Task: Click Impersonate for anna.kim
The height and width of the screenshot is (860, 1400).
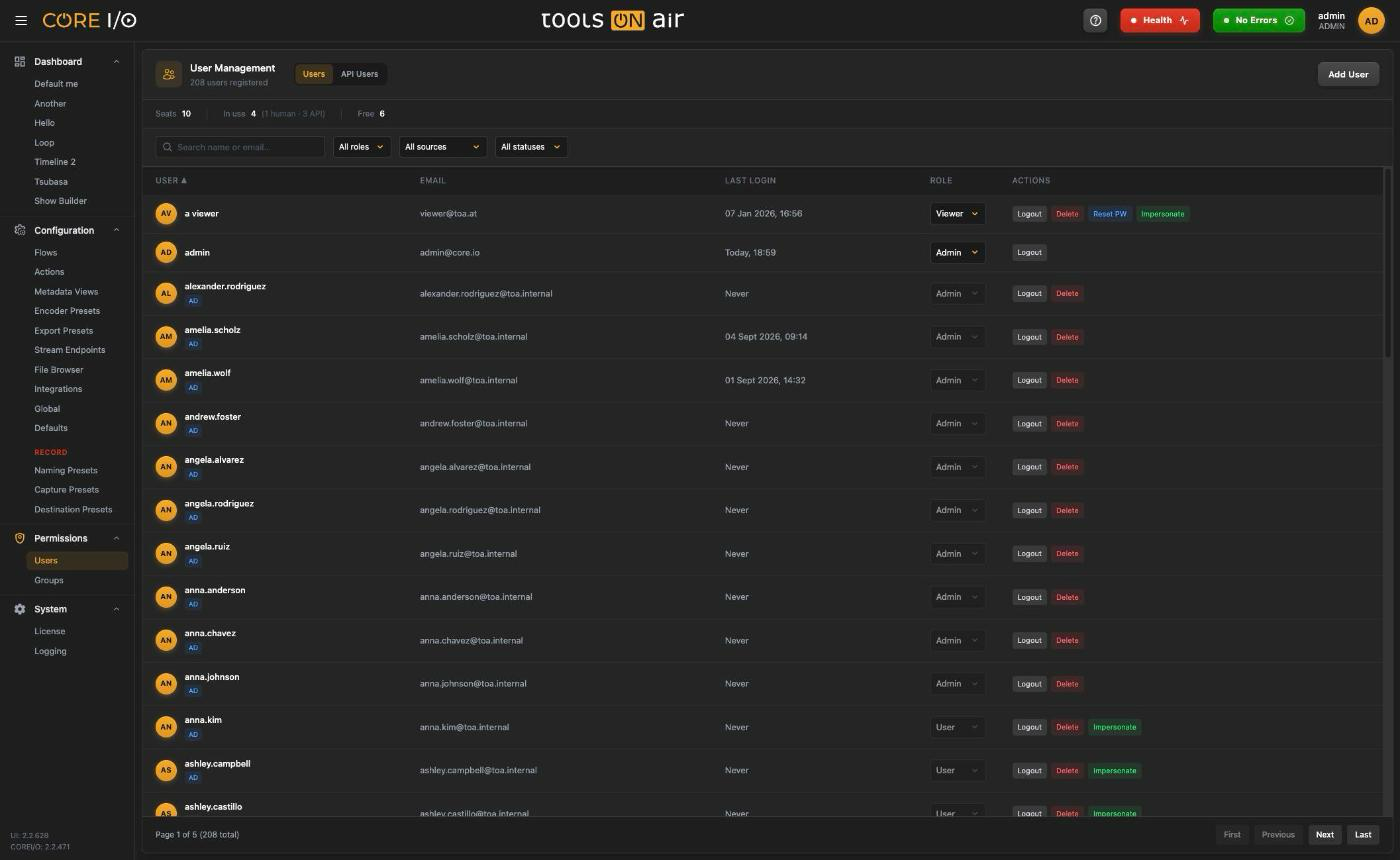Action: 1115,727
